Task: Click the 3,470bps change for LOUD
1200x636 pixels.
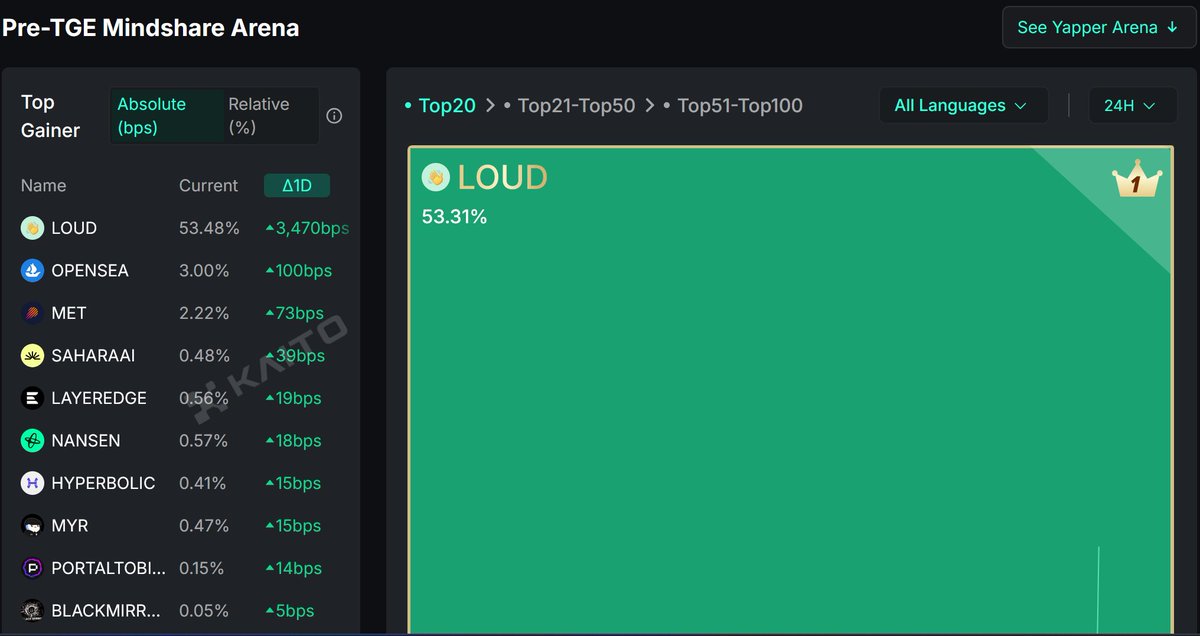Action: pos(307,228)
